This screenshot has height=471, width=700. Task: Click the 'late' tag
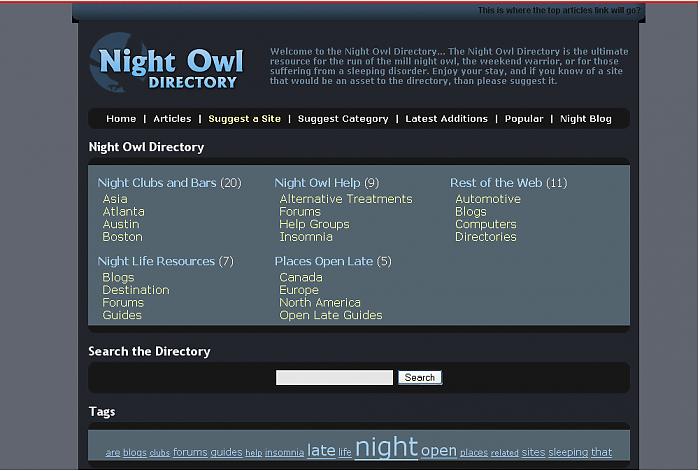click(321, 450)
